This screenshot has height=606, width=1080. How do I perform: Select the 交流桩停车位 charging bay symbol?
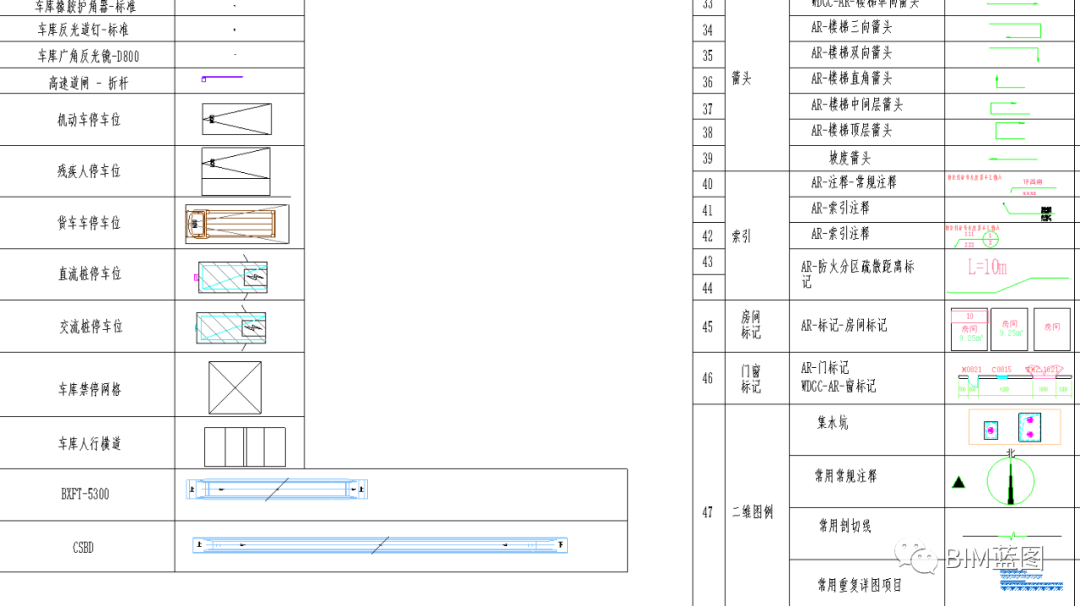(231, 326)
